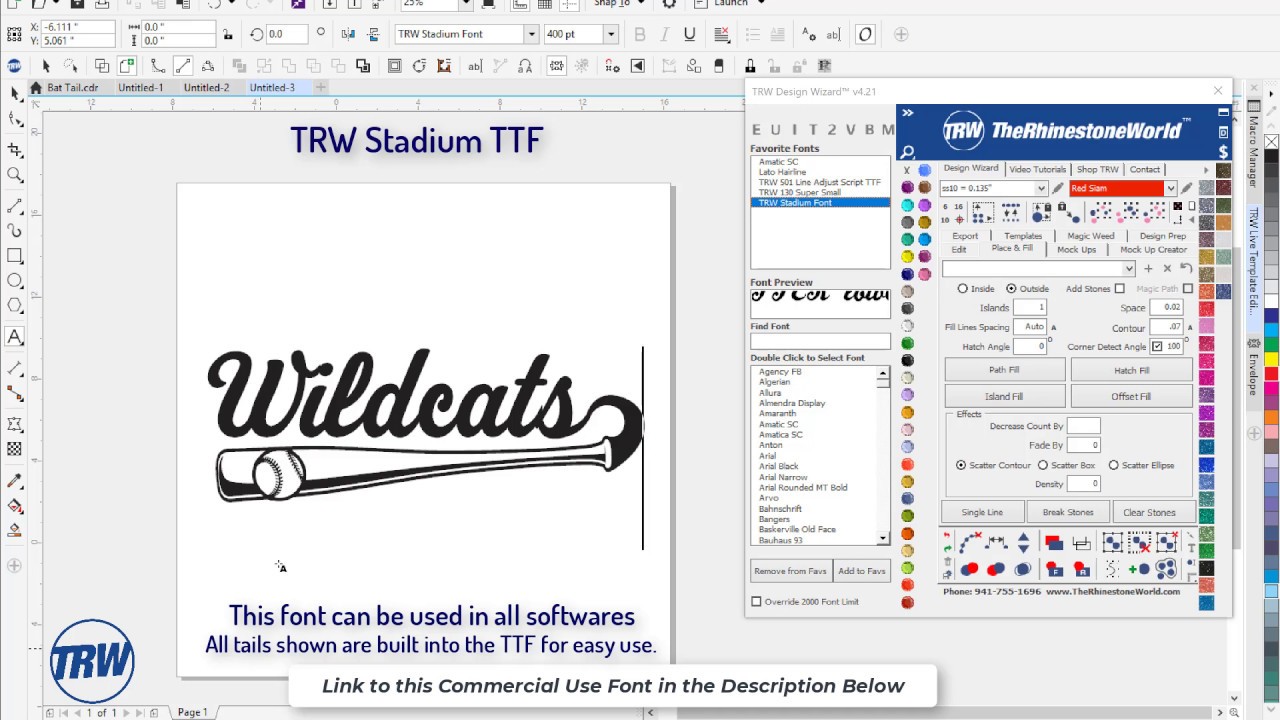This screenshot has width=1280, height=720.
Task: Click the dollar sign icon in TRW header
Action: coord(1223,152)
